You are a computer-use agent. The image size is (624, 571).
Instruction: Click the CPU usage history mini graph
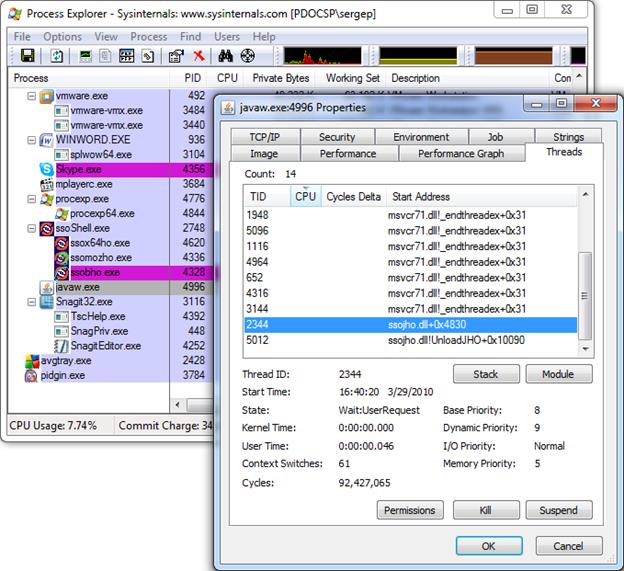[322, 56]
